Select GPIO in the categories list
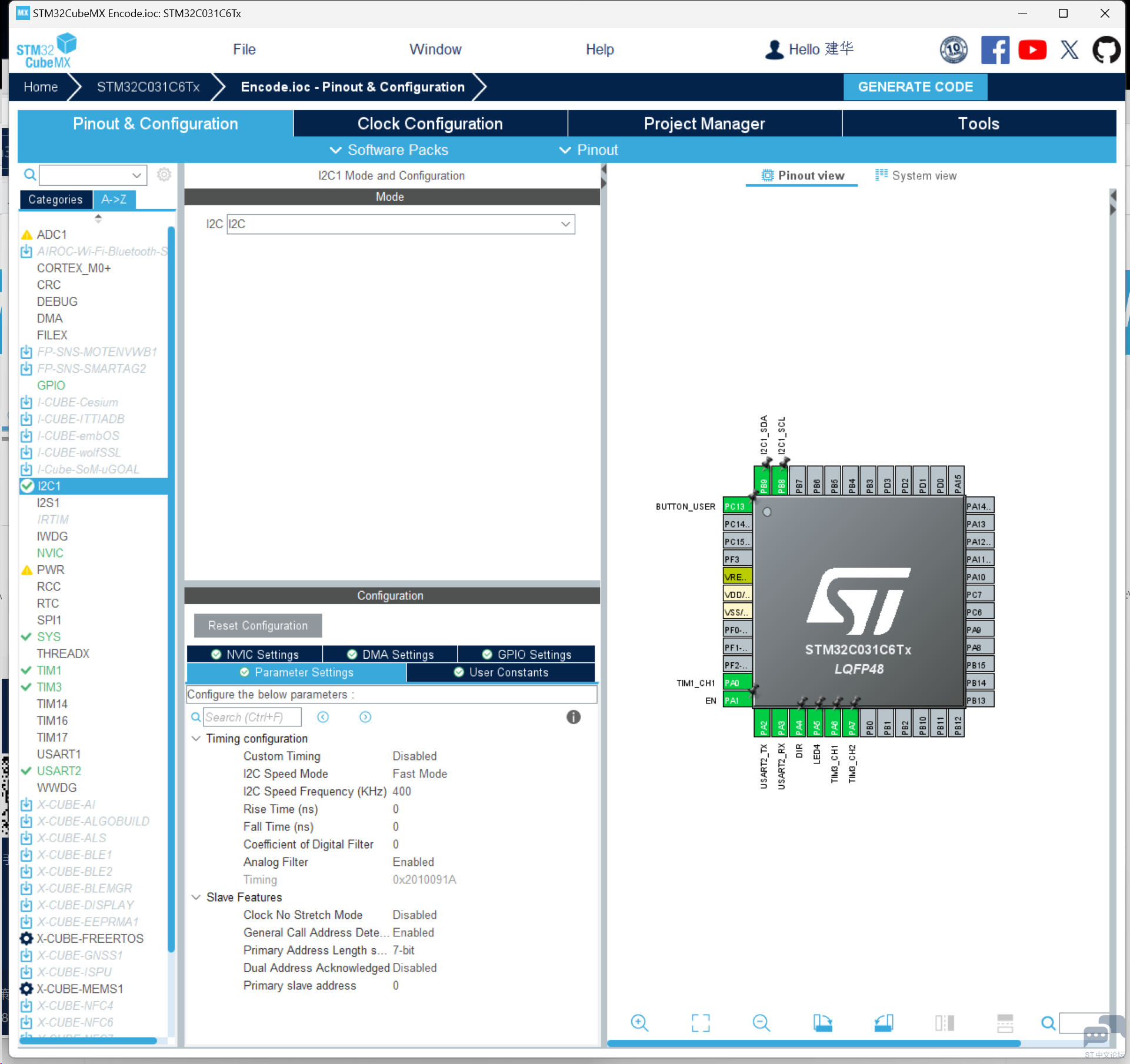 51,385
